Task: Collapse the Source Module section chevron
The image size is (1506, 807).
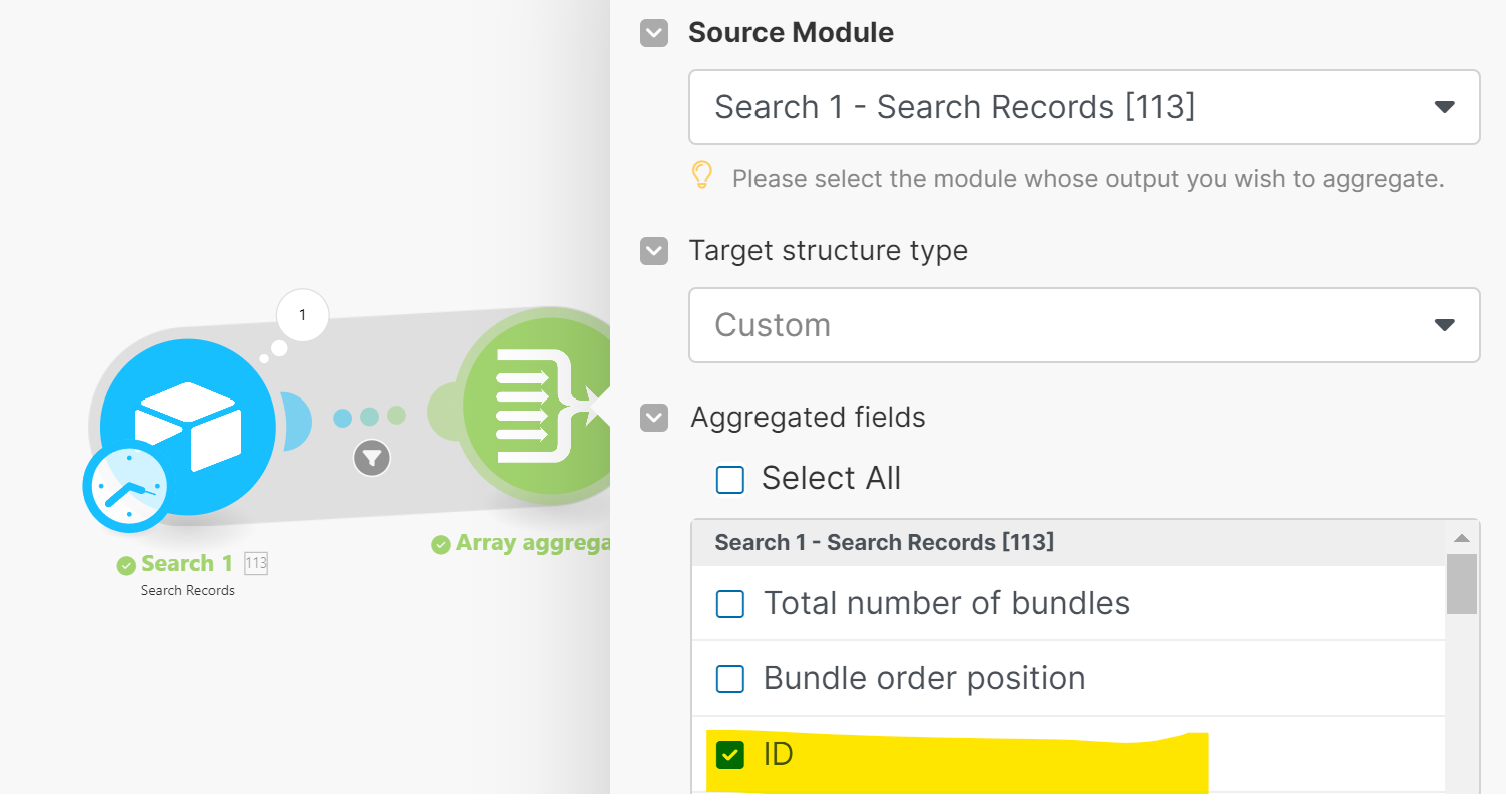Action: point(654,33)
